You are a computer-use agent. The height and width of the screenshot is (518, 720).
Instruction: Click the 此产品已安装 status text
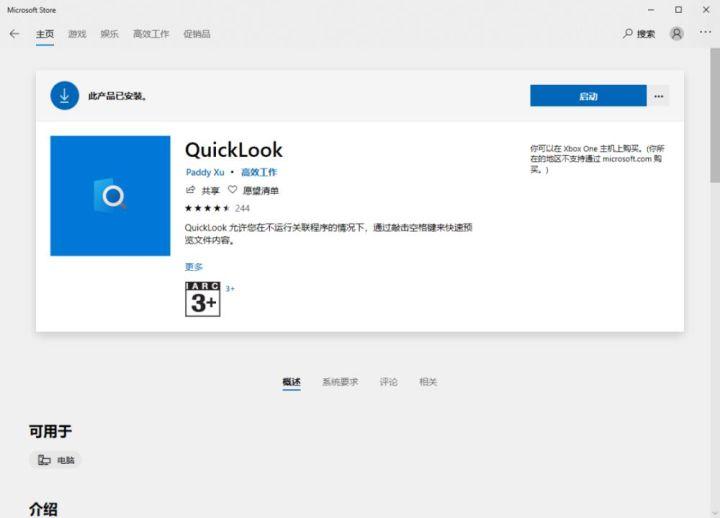118,96
